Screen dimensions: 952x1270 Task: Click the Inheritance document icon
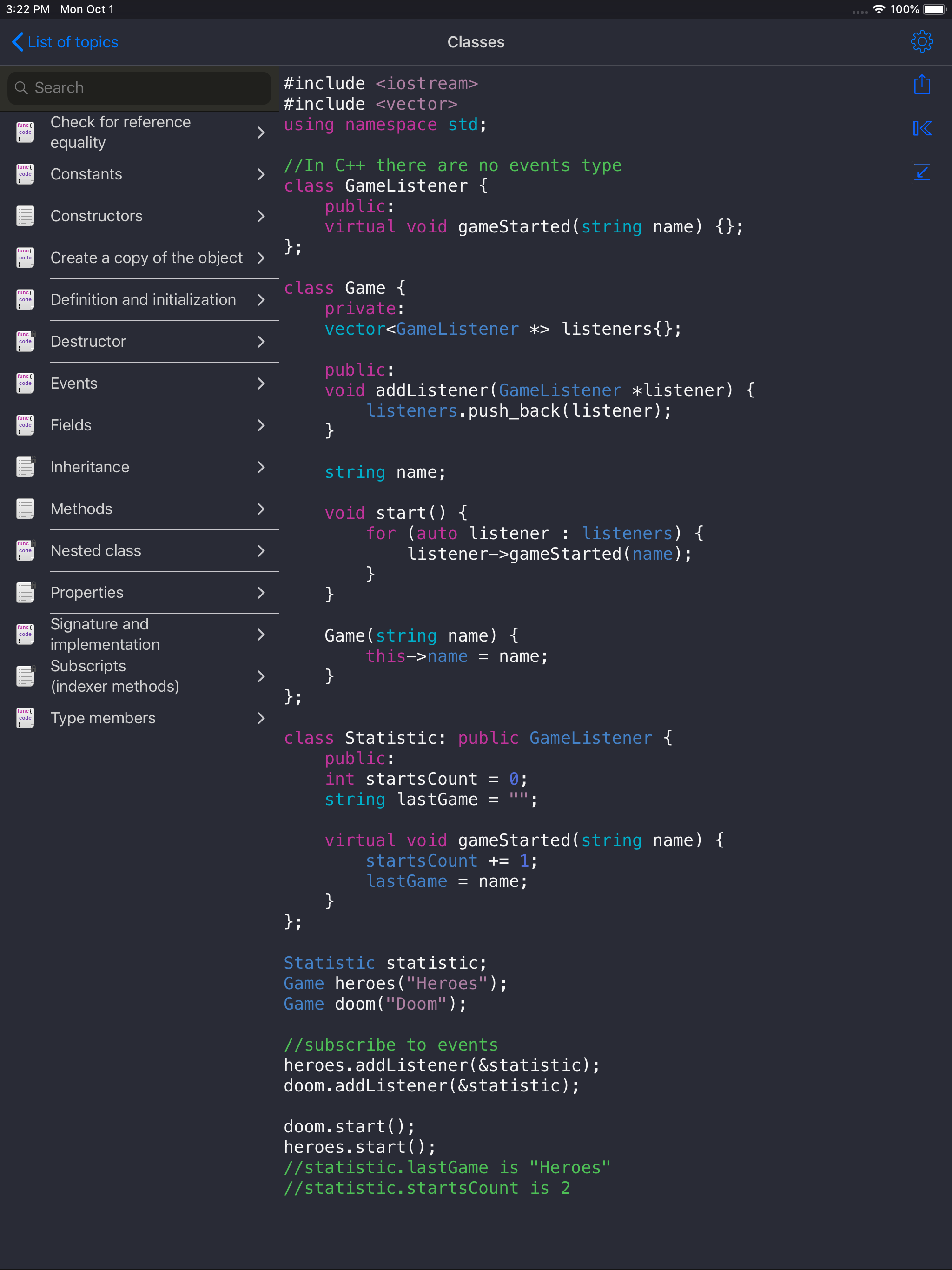(x=25, y=467)
